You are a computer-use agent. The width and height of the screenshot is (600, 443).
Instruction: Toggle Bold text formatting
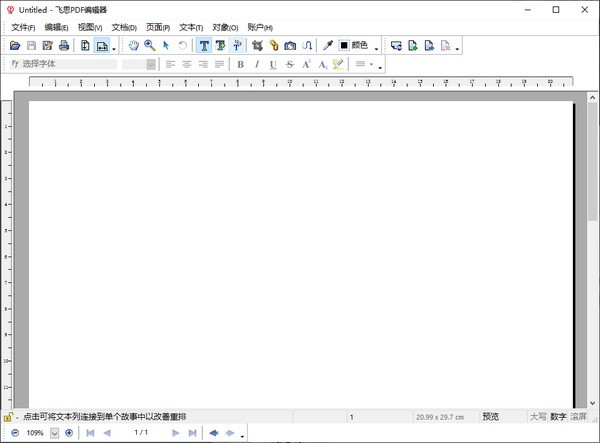(x=240, y=65)
